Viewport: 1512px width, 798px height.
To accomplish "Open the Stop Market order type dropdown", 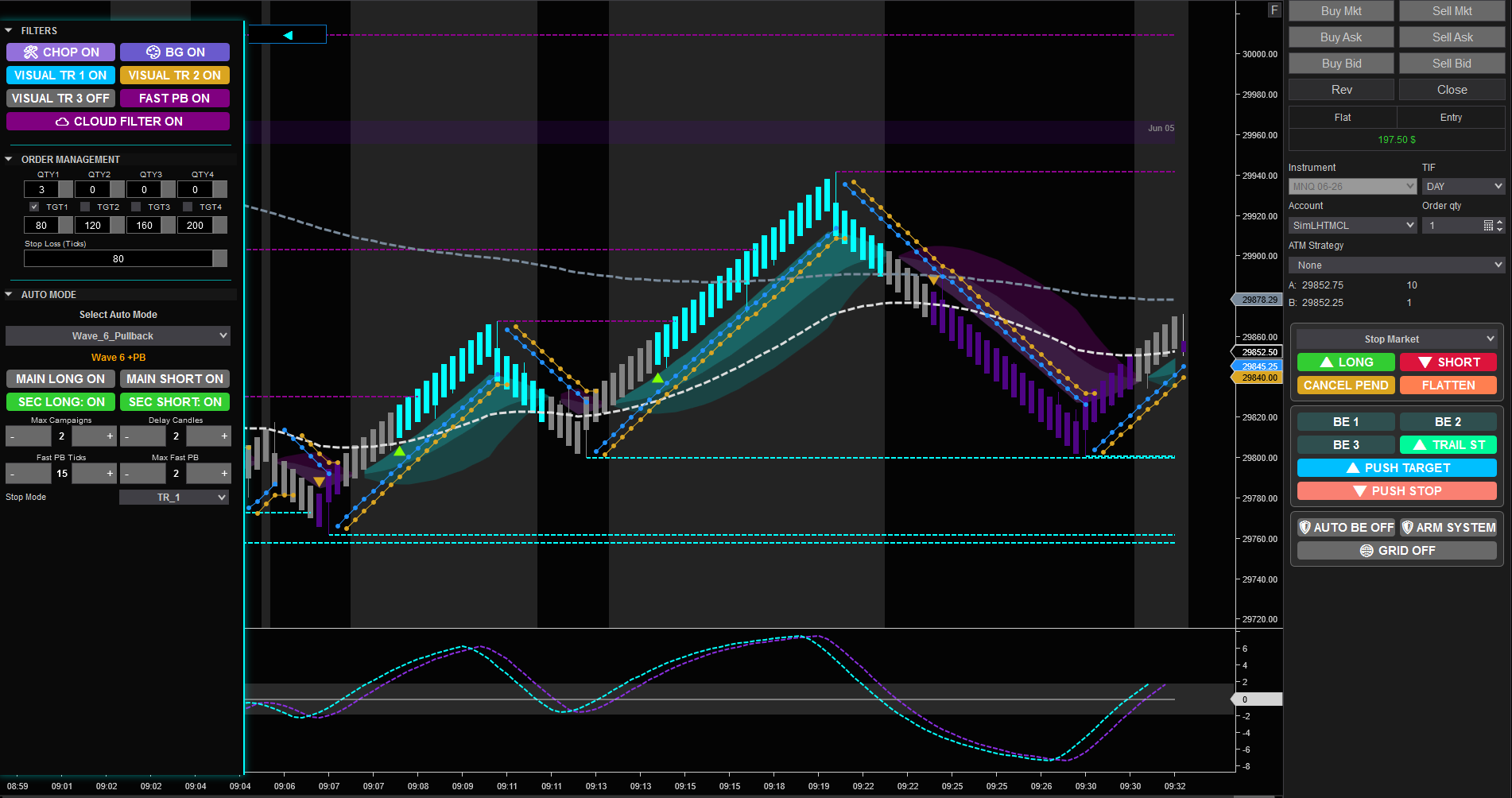I will [1397, 339].
